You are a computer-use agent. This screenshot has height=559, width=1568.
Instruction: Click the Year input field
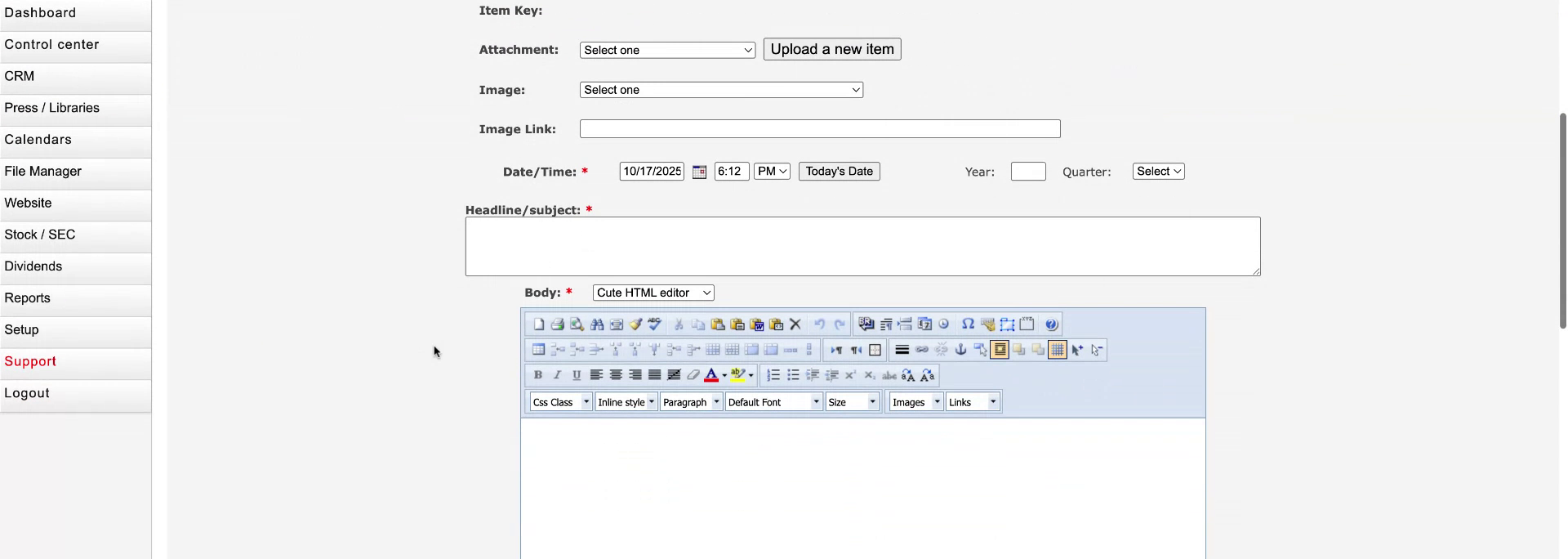[1028, 172]
